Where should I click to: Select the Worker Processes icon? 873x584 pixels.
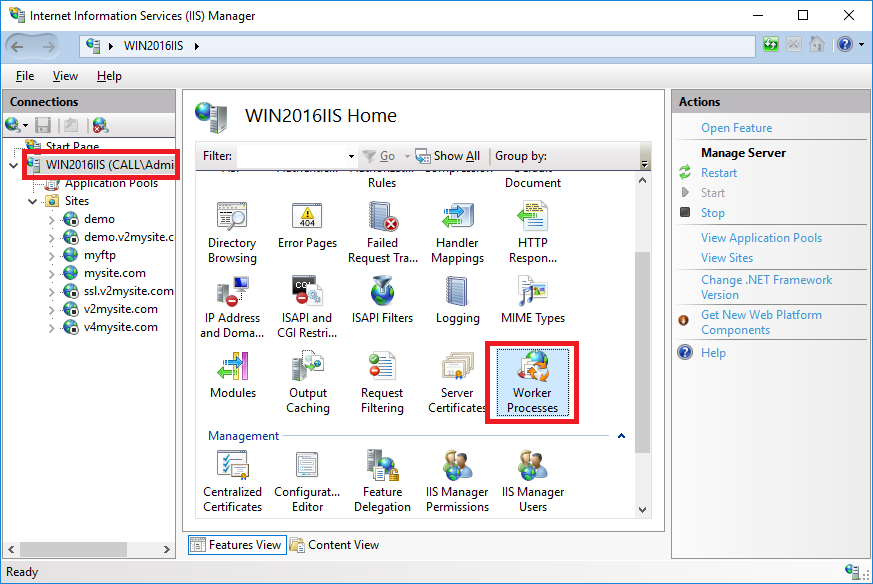pyautogui.click(x=532, y=383)
